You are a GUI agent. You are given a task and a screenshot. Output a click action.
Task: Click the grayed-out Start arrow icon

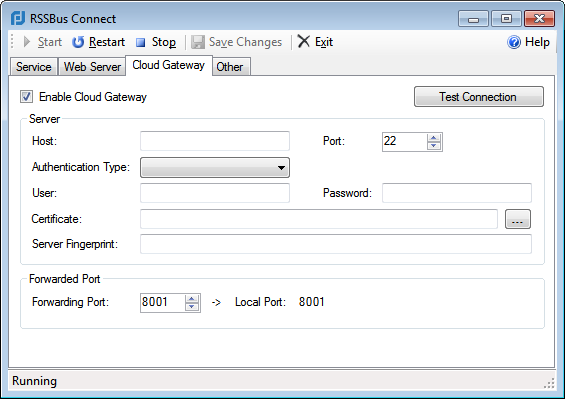point(27,42)
